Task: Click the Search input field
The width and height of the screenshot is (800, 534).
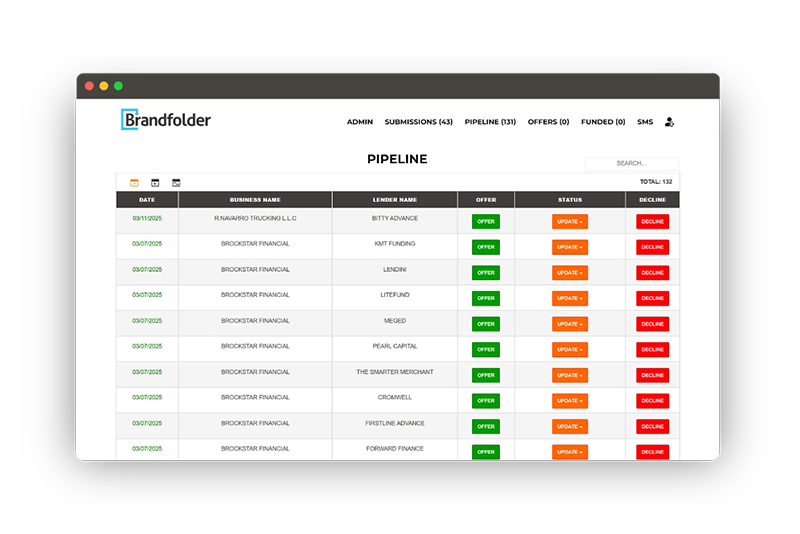Action: [x=632, y=163]
